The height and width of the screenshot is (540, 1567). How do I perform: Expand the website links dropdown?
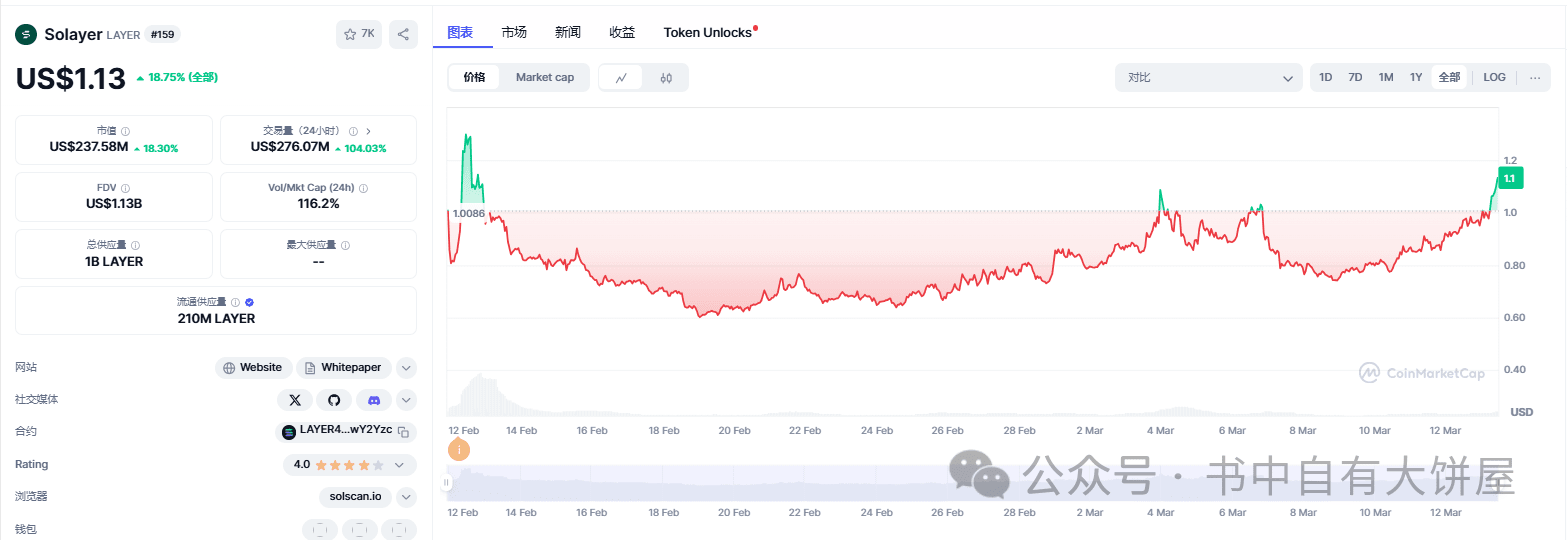(406, 368)
